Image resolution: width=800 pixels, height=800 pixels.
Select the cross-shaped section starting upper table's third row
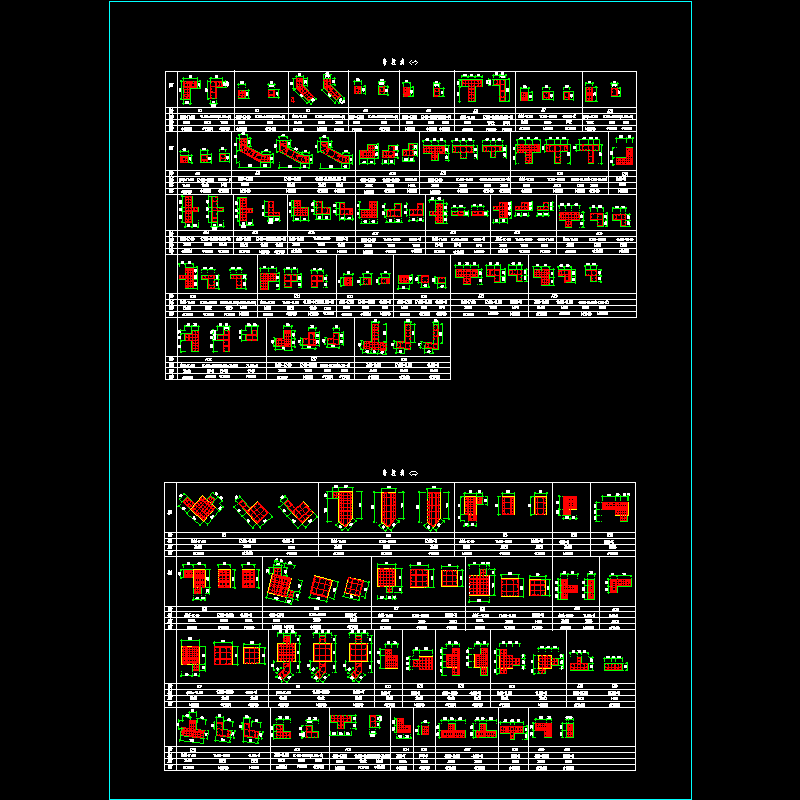tap(188, 211)
